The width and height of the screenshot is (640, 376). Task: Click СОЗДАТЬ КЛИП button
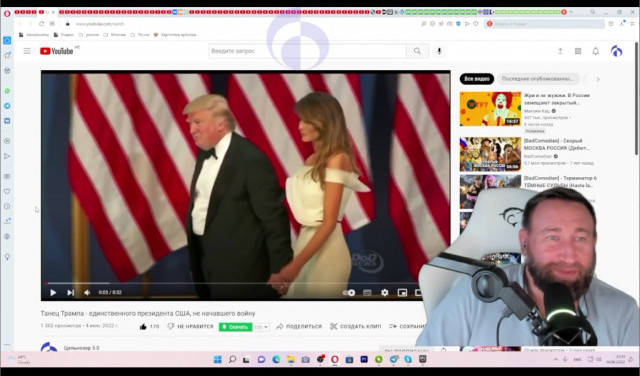pos(356,327)
